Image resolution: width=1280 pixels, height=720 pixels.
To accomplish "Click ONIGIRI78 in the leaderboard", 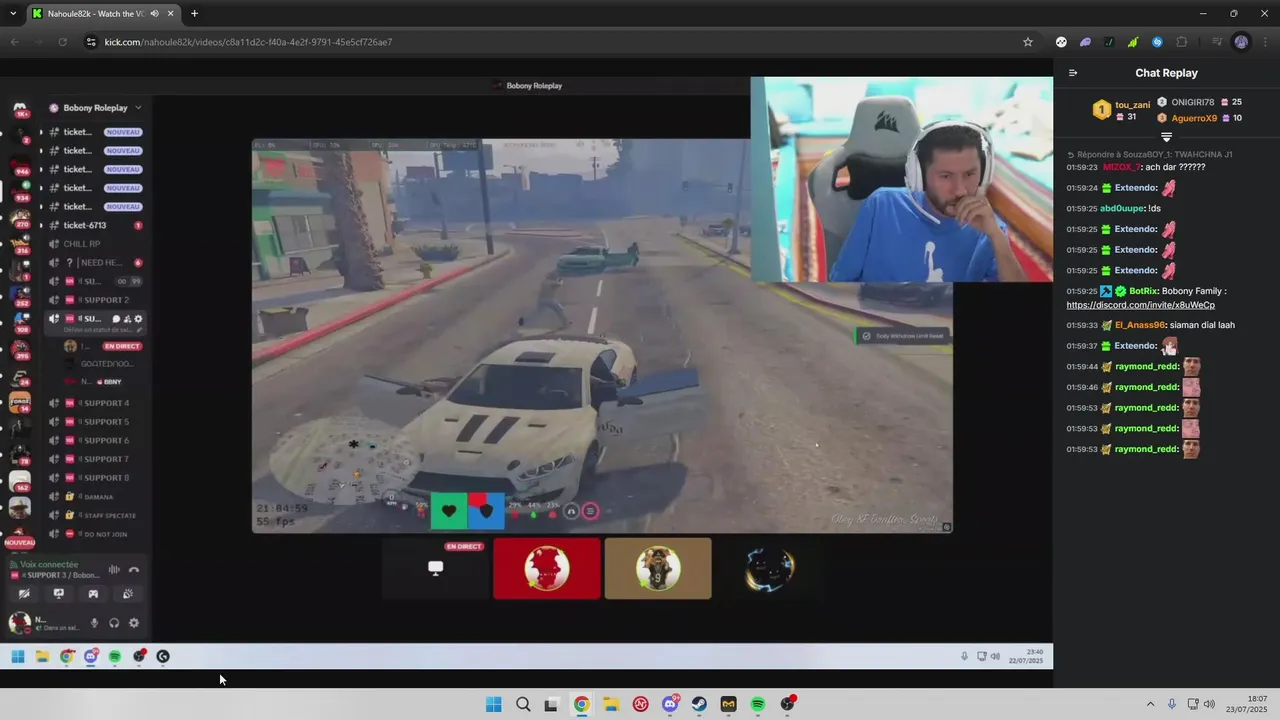I will click(1193, 102).
